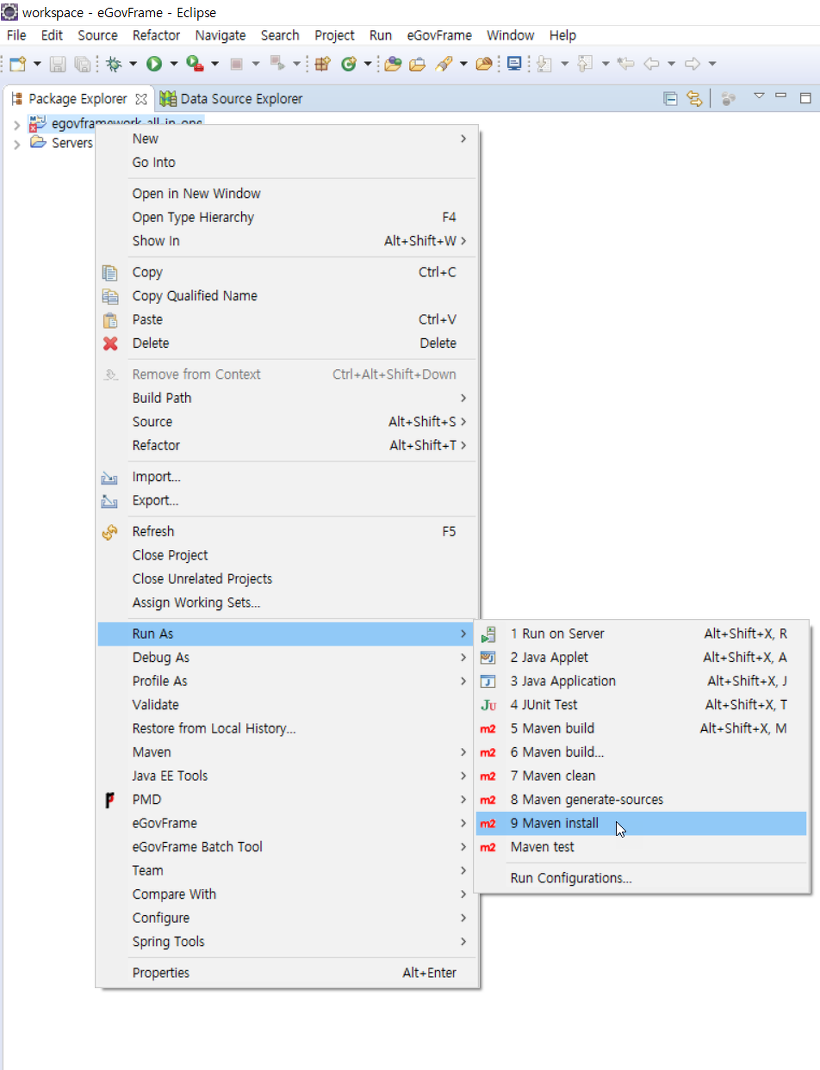
Task: Click the Debug bug icon in toolbar
Action: (114, 64)
